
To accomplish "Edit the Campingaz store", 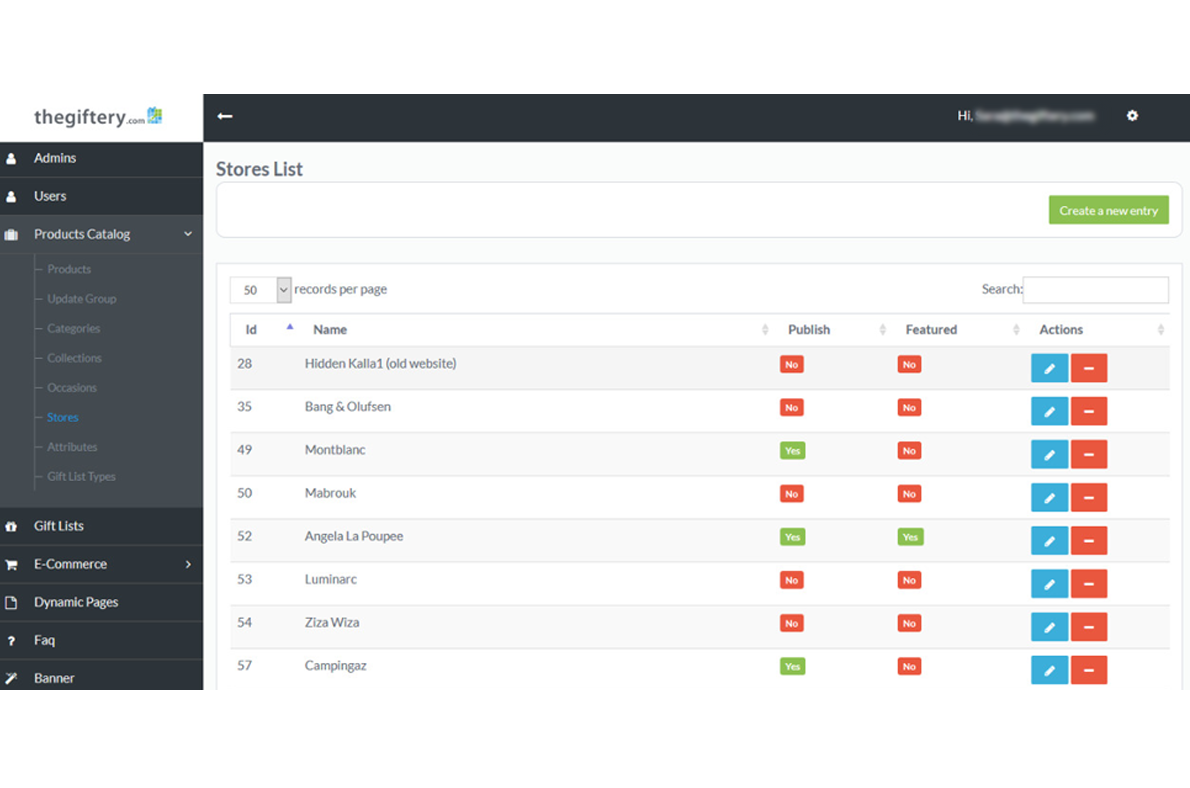I will 1050,670.
